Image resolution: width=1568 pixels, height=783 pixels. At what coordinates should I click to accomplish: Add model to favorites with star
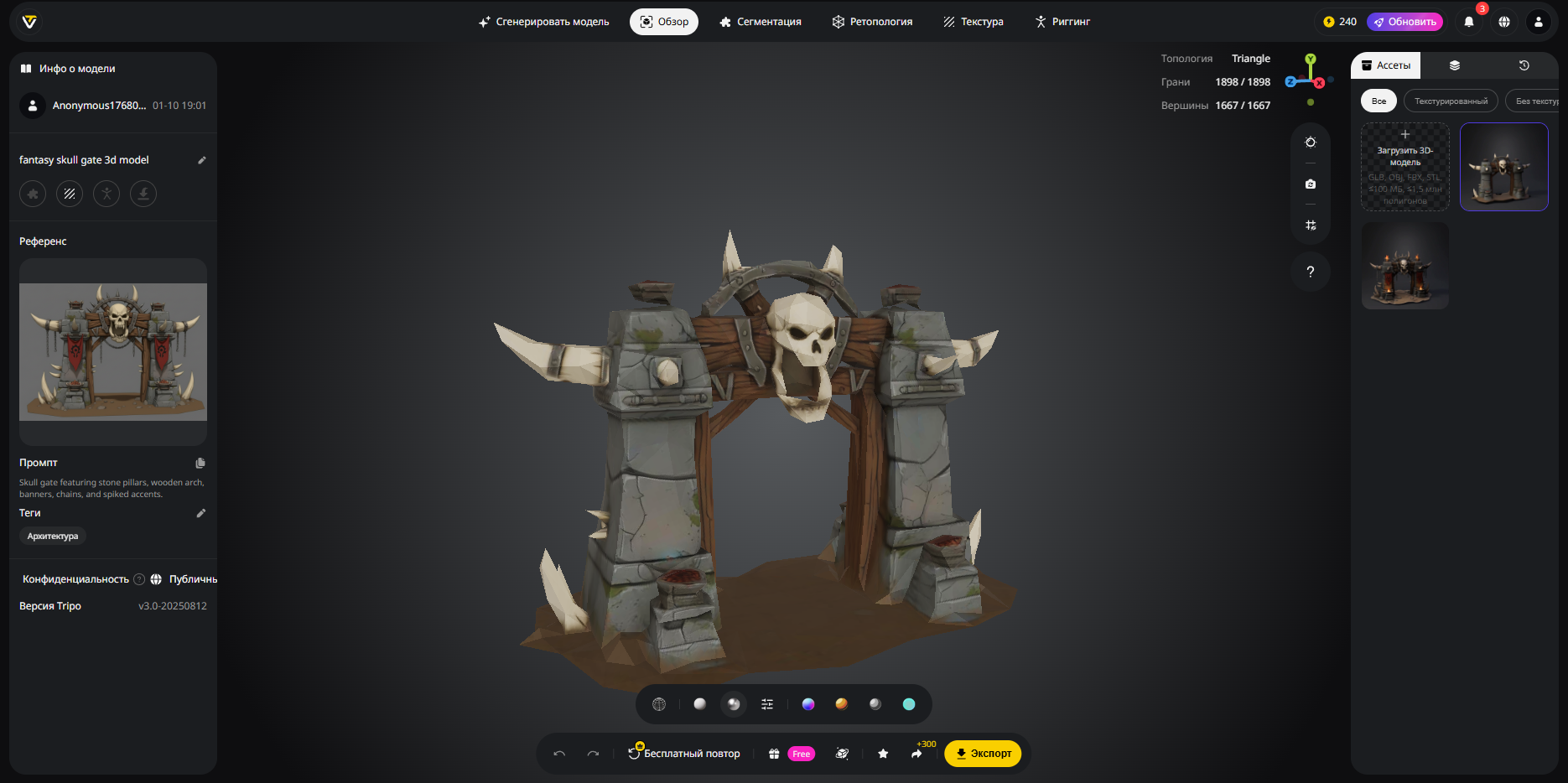[883, 754]
